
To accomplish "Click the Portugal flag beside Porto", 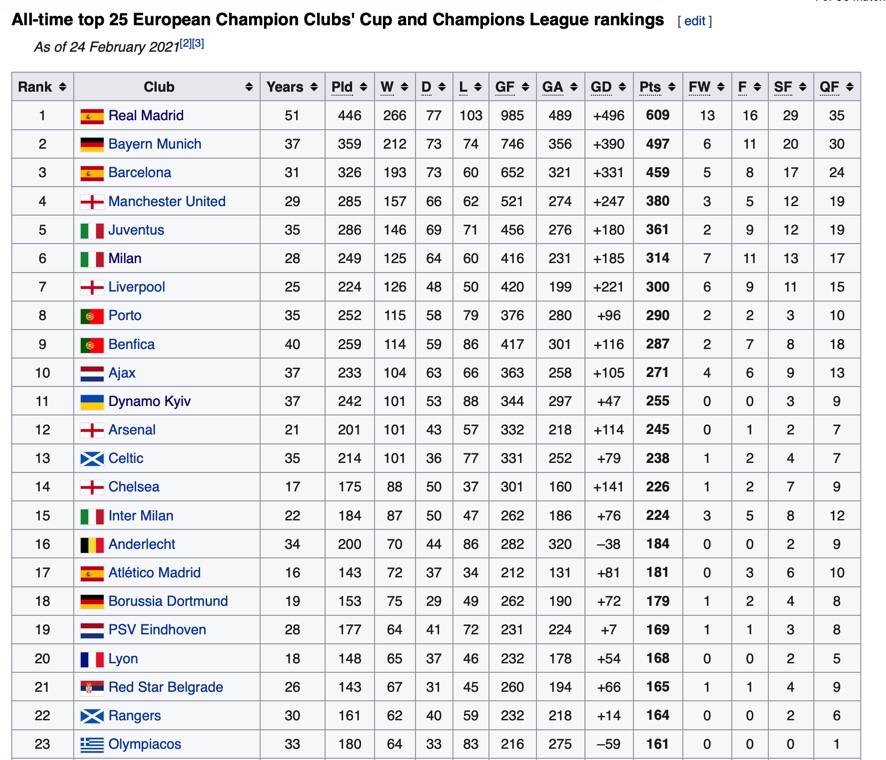I will point(92,316).
